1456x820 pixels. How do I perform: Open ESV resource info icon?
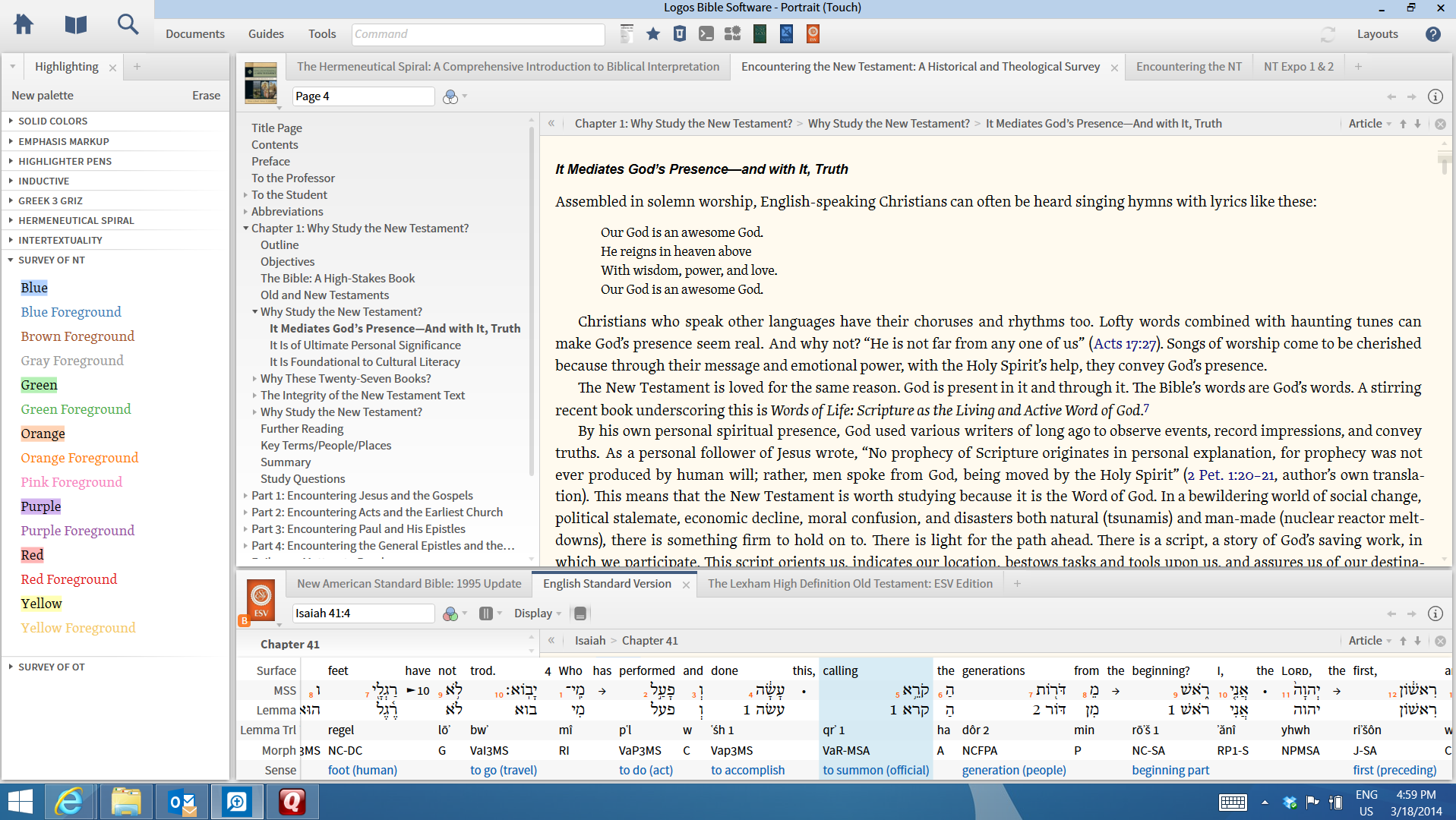1435,613
